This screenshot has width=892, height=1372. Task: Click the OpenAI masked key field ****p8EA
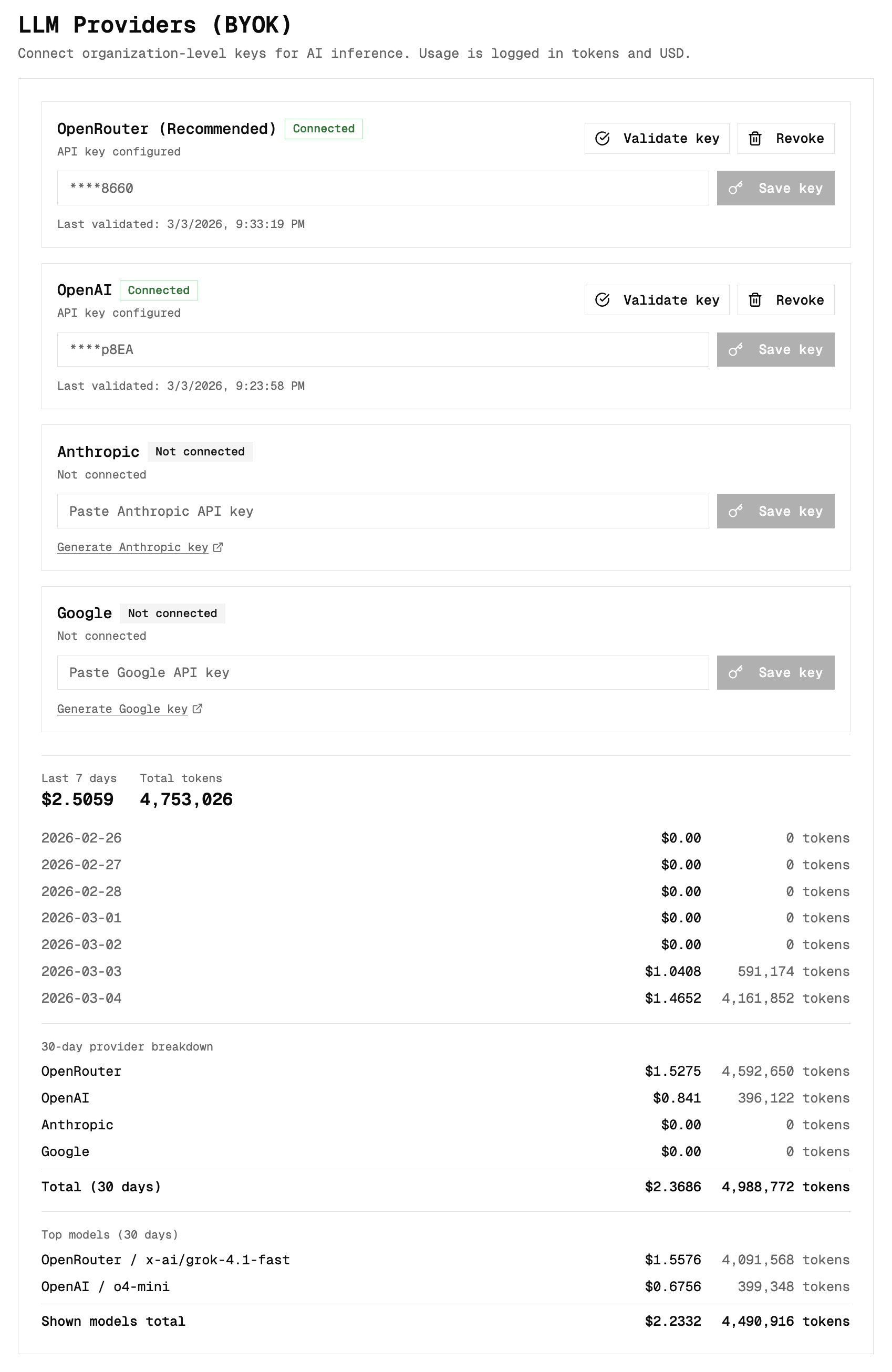click(382, 349)
